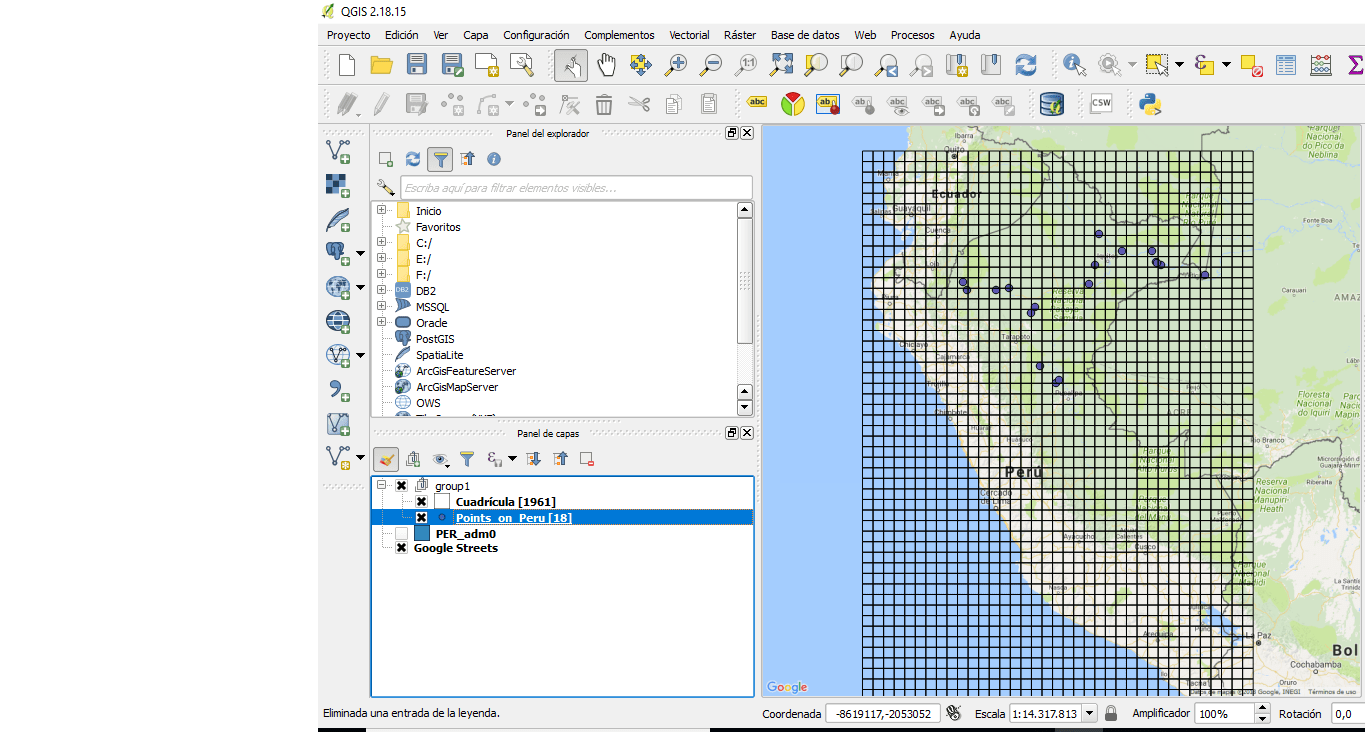Refresh the map canvas

point(1027,64)
